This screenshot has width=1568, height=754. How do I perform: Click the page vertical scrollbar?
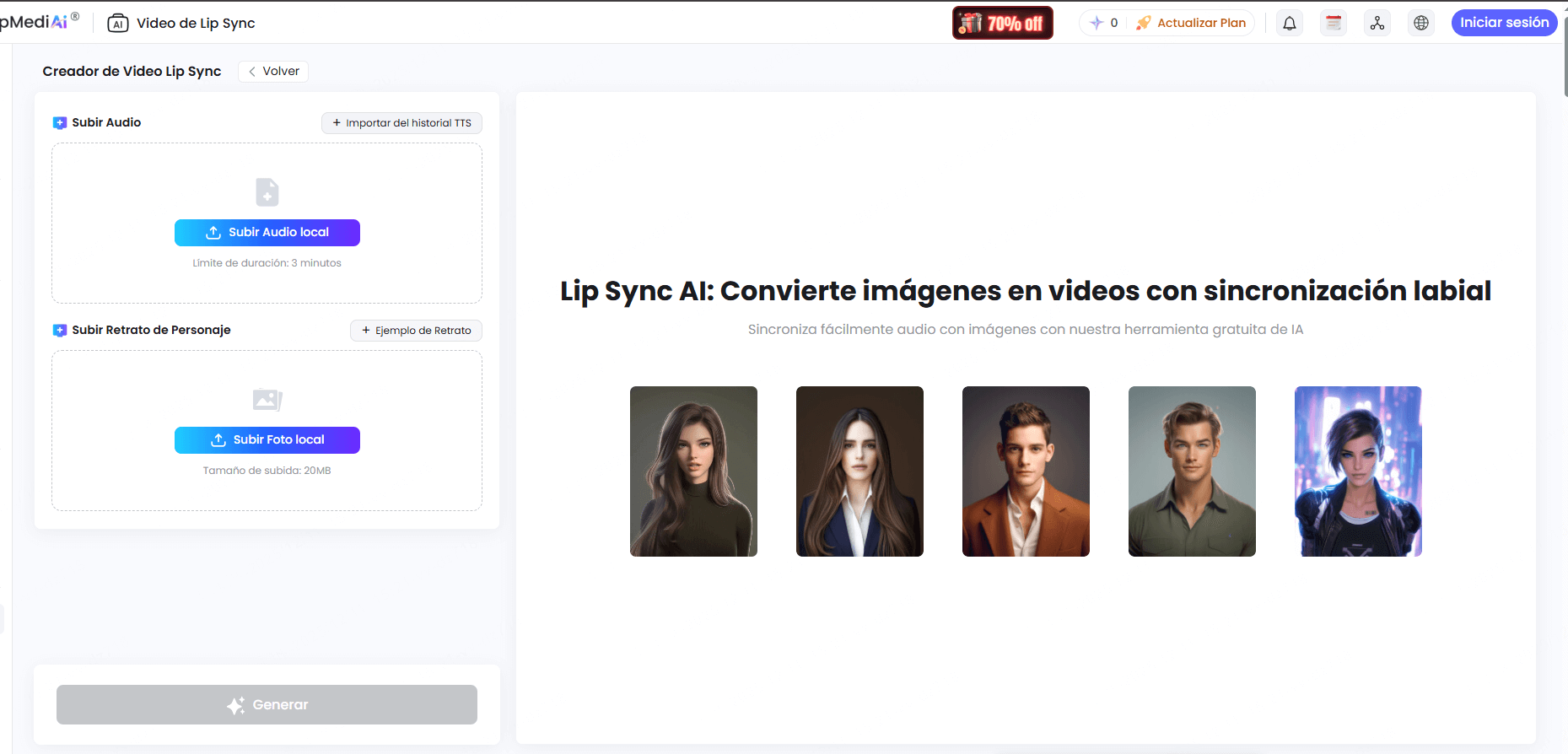point(1565,59)
